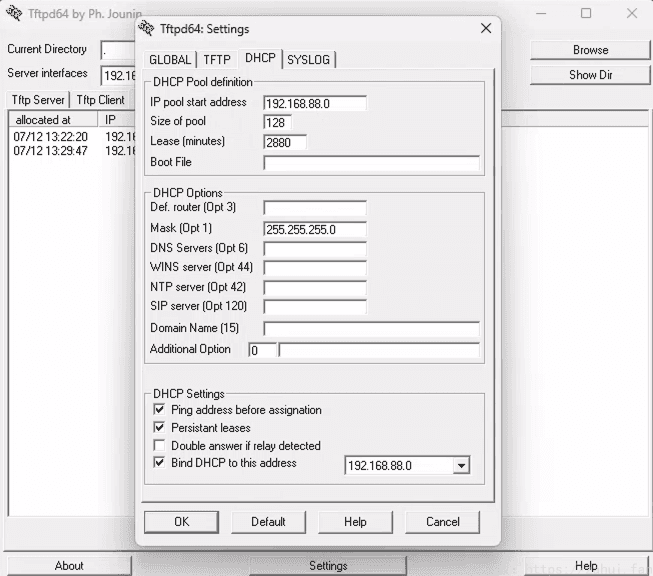Select the SYSLOG tab
The height and width of the screenshot is (576, 653).
click(x=308, y=60)
